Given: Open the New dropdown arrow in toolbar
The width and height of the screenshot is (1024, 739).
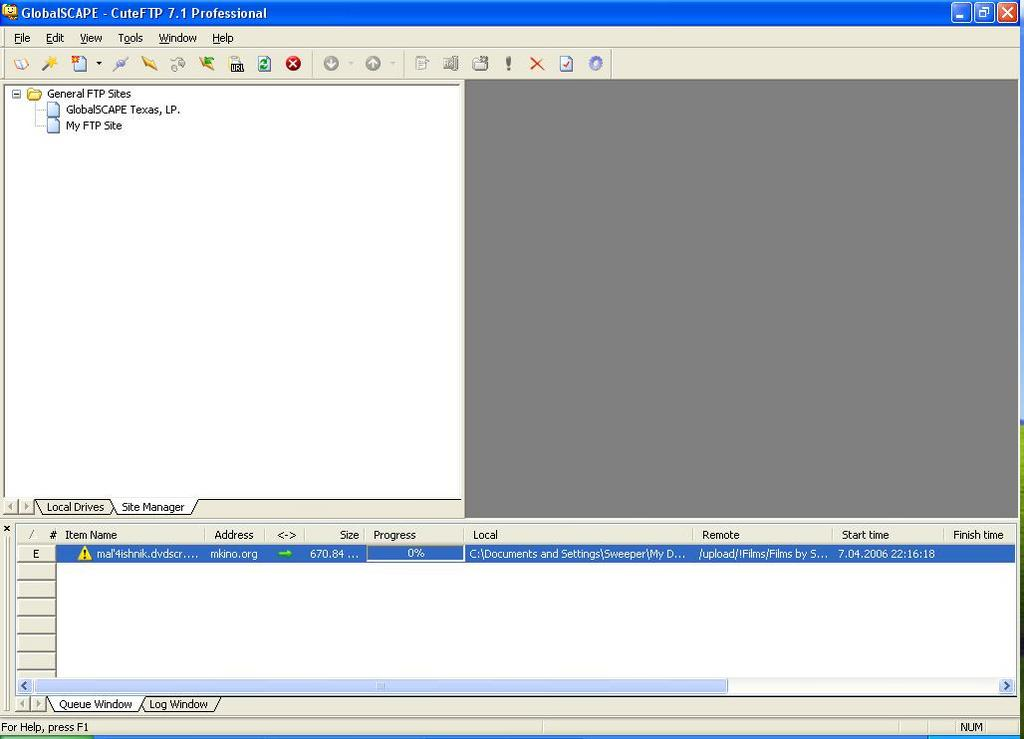Looking at the screenshot, I should tap(99, 64).
